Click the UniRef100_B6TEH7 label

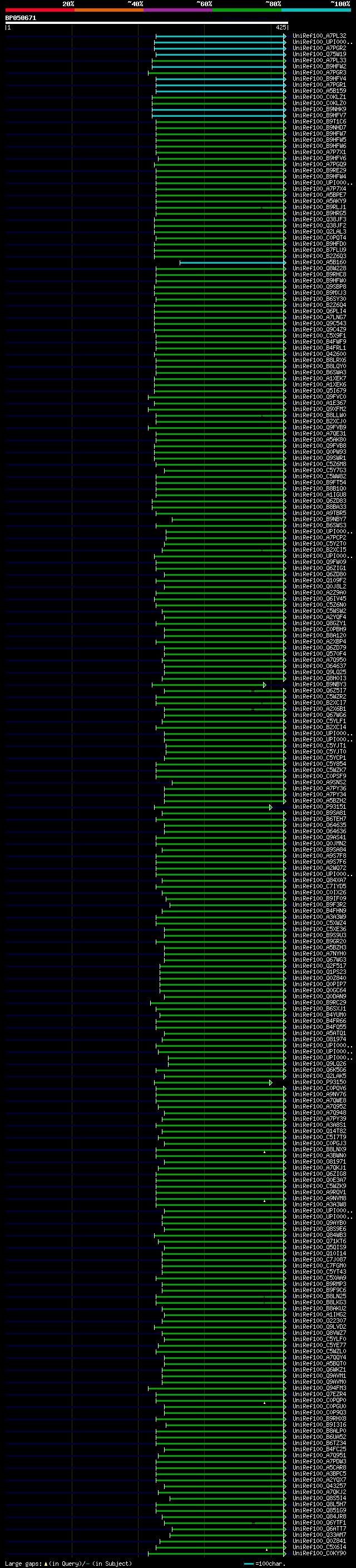tap(319, 819)
